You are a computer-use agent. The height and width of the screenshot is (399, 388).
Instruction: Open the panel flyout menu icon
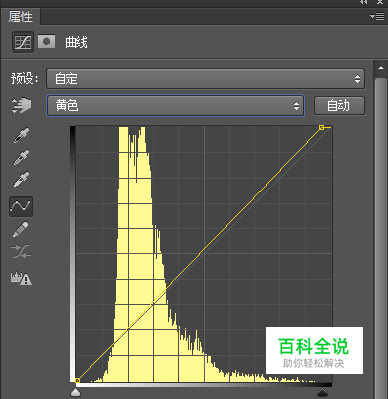[x=377, y=16]
